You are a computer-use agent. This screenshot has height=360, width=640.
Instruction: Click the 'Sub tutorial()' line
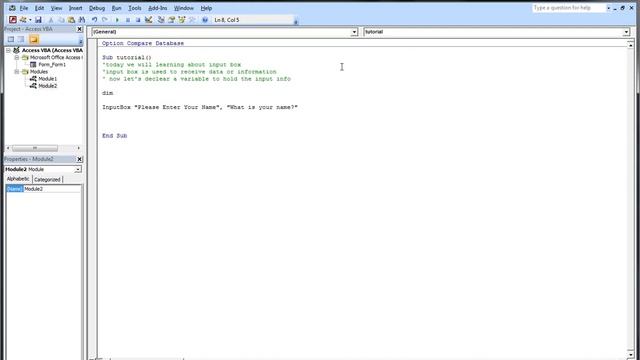tap(127, 58)
